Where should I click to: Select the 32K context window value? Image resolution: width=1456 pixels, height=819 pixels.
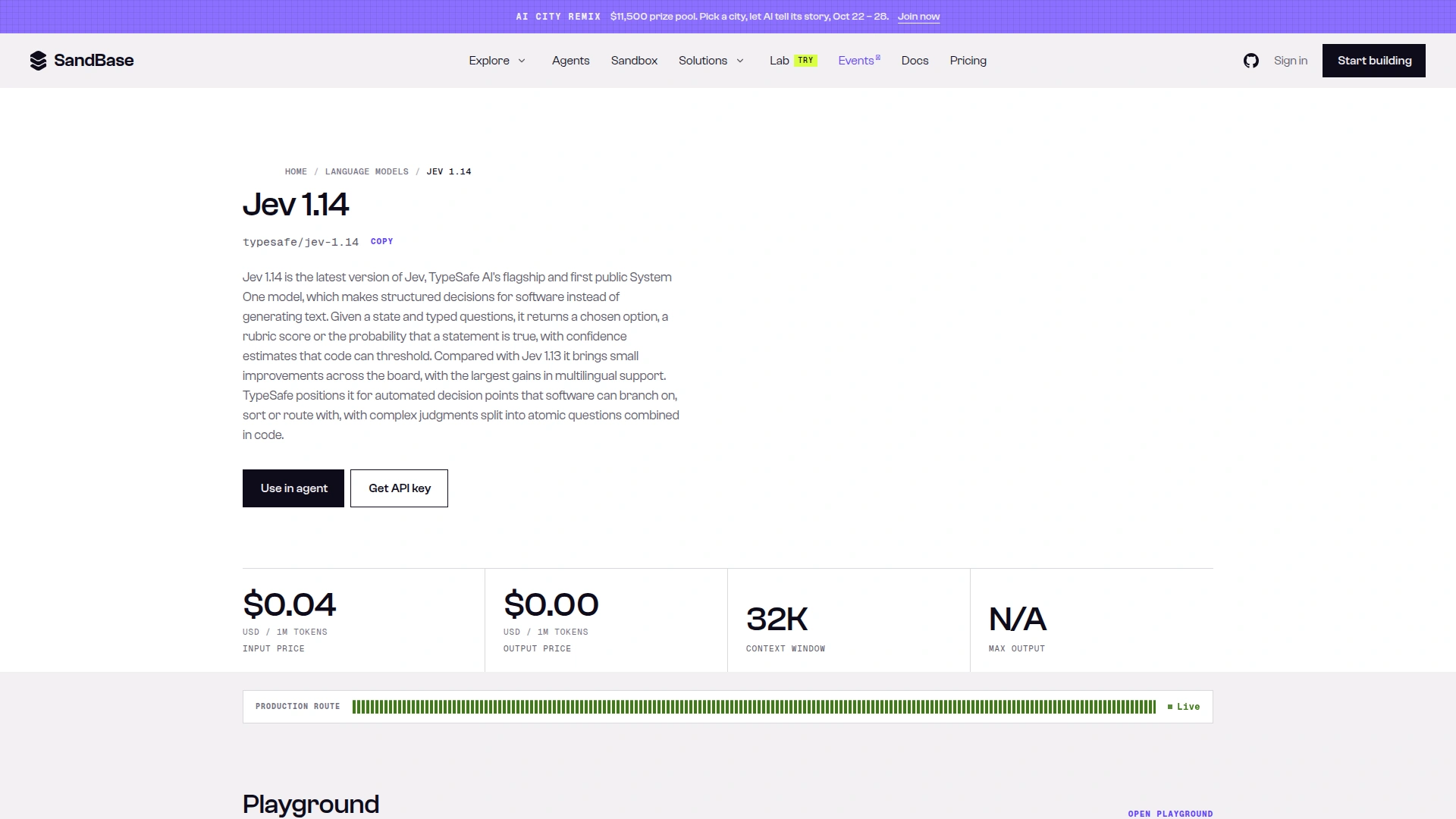(777, 620)
